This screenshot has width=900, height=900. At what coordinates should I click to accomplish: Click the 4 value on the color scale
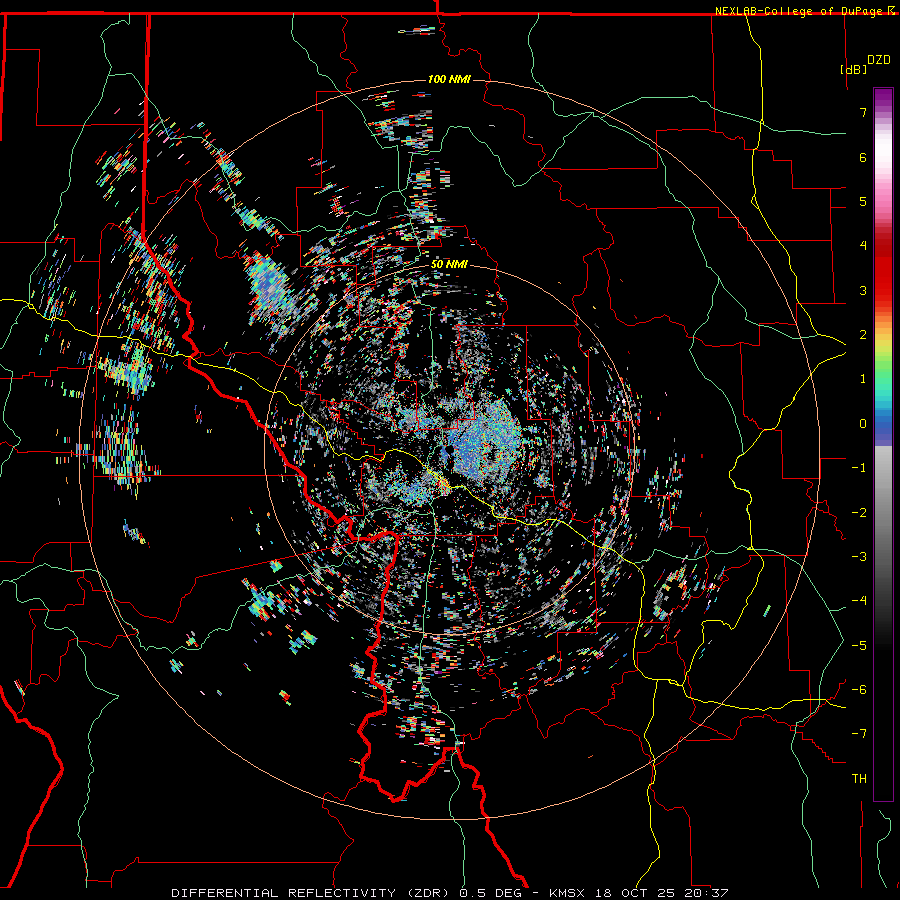pos(863,246)
